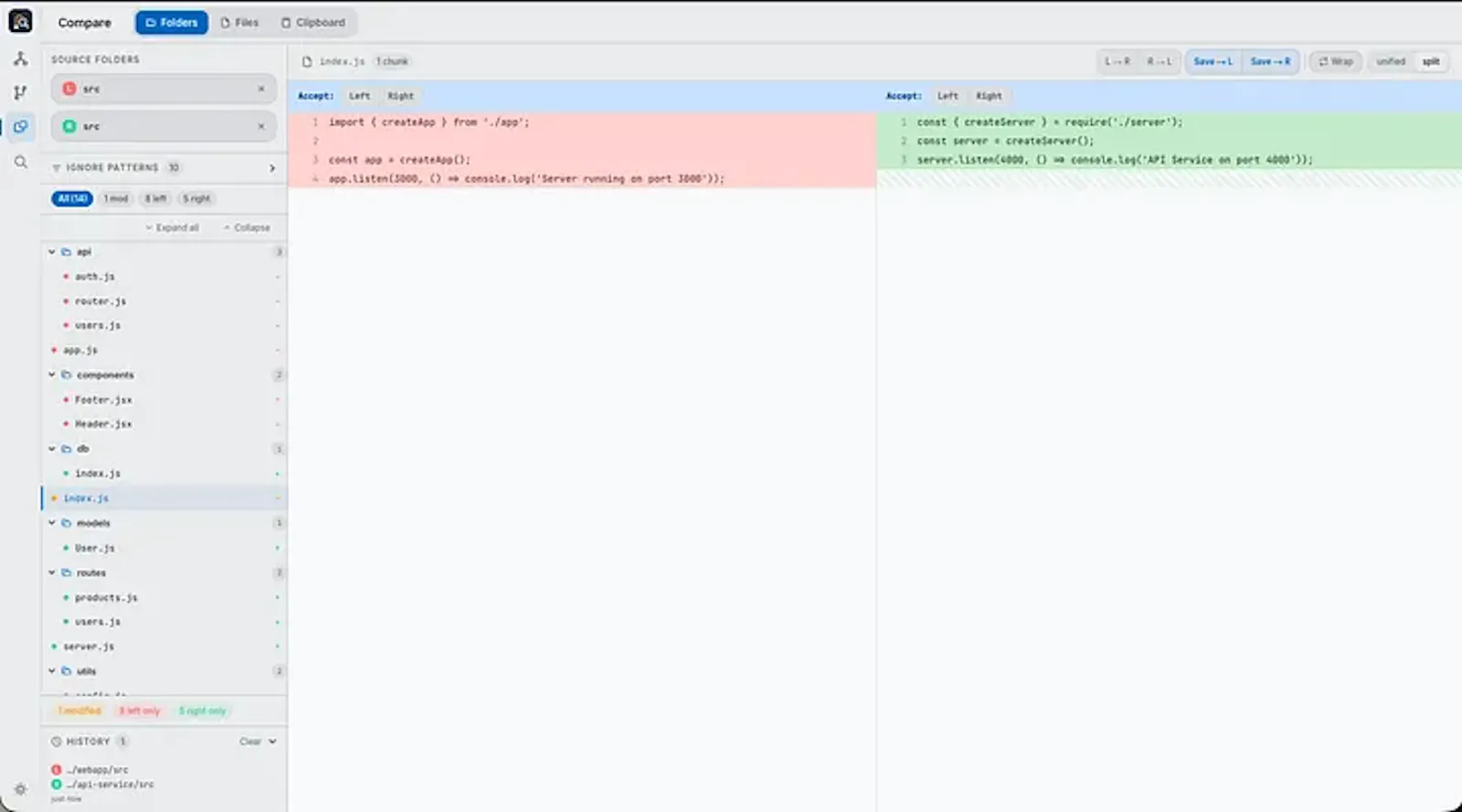
Task: Click the green R badge in source folders
Action: click(69, 126)
